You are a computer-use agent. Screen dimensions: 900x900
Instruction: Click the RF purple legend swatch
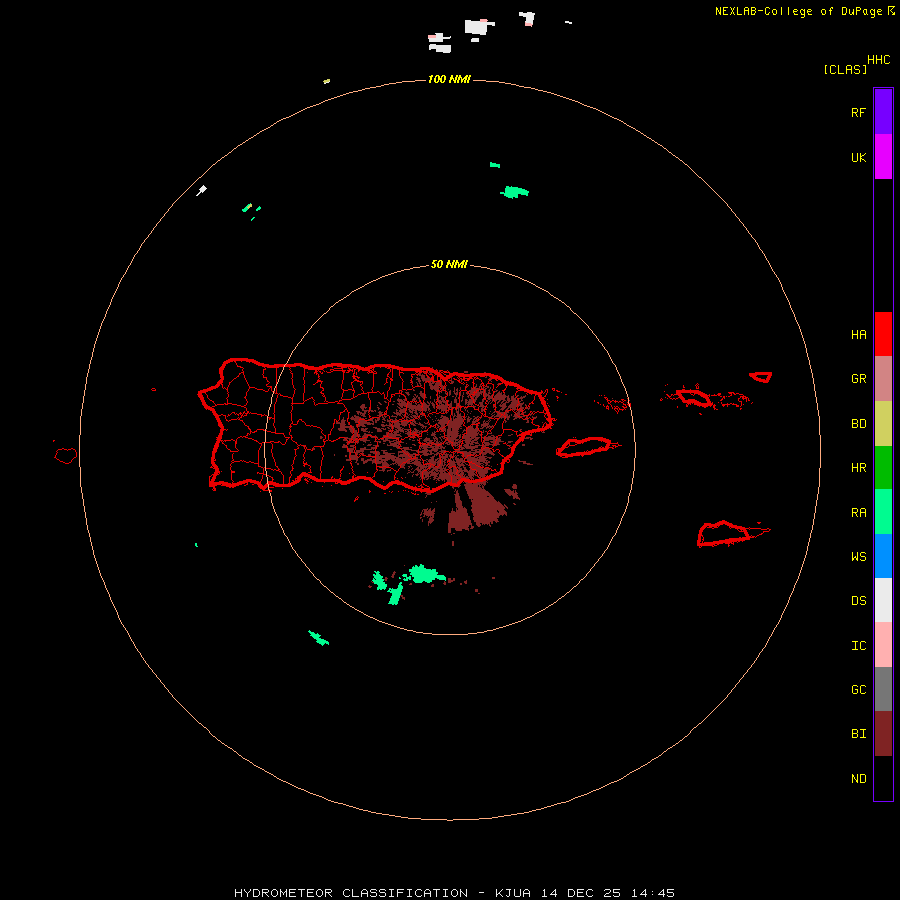(883, 112)
